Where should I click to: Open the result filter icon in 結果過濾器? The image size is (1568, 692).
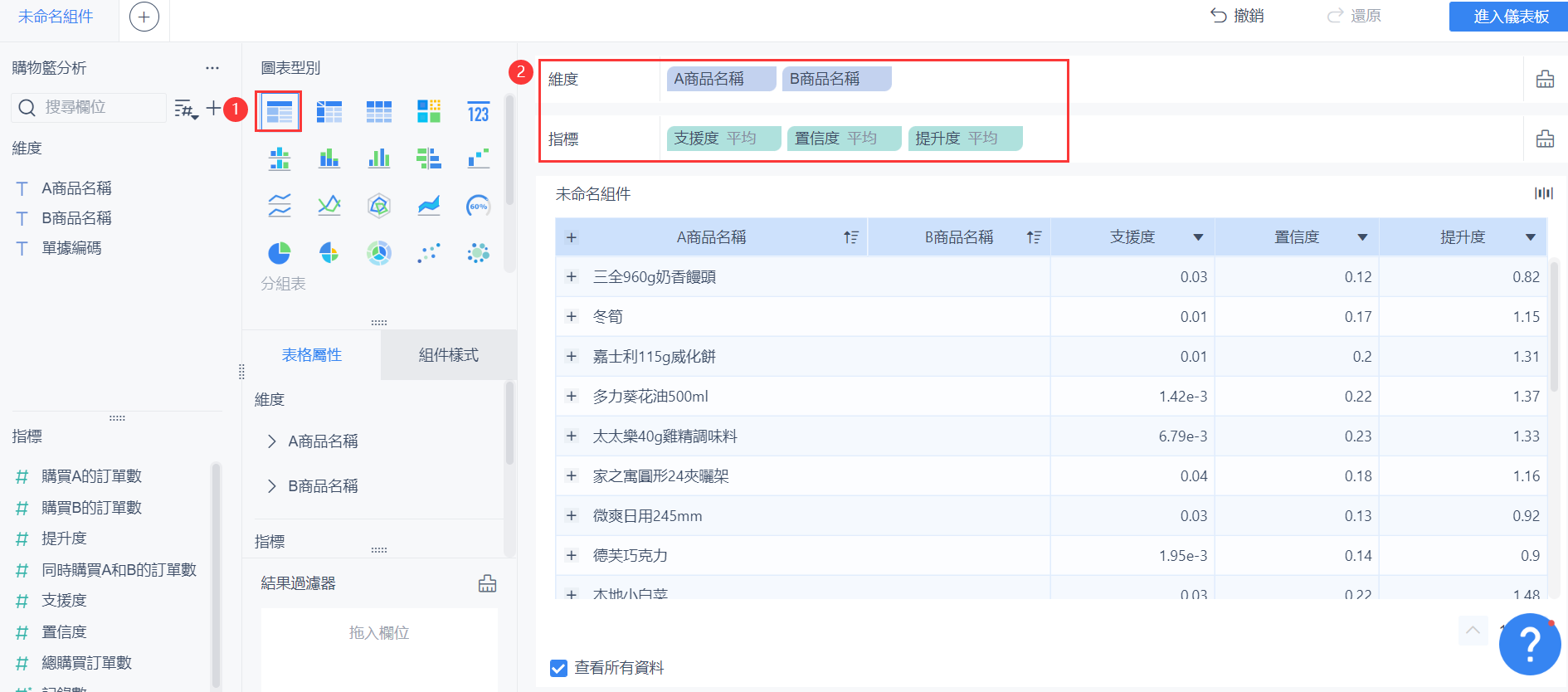488,583
